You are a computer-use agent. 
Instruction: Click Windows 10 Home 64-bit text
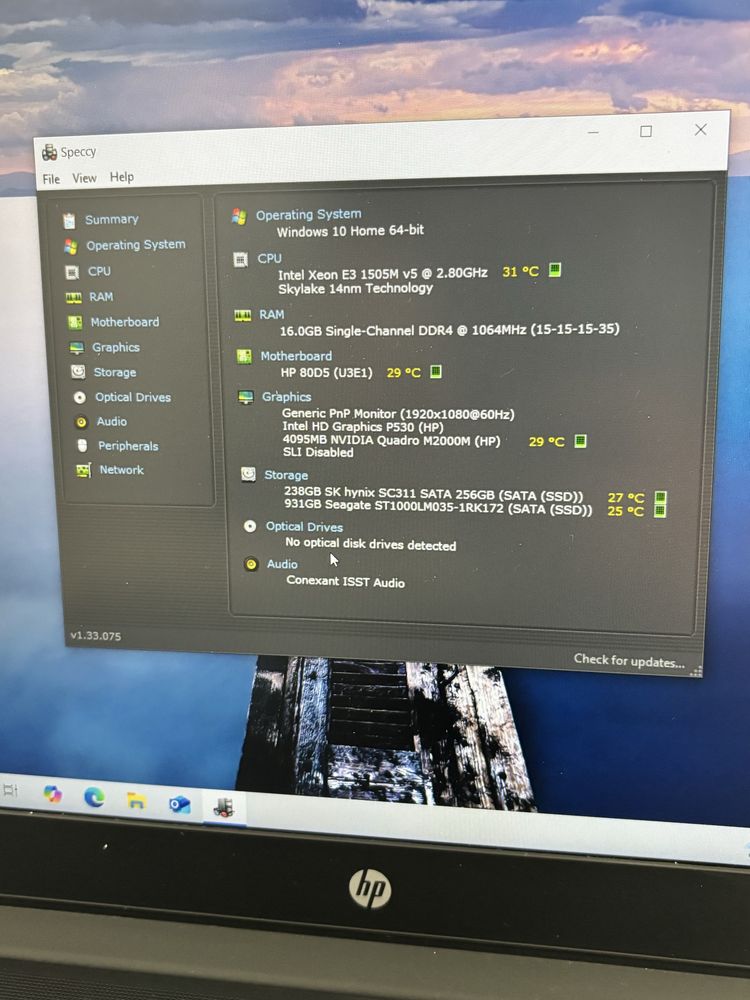pyautogui.click(x=350, y=231)
